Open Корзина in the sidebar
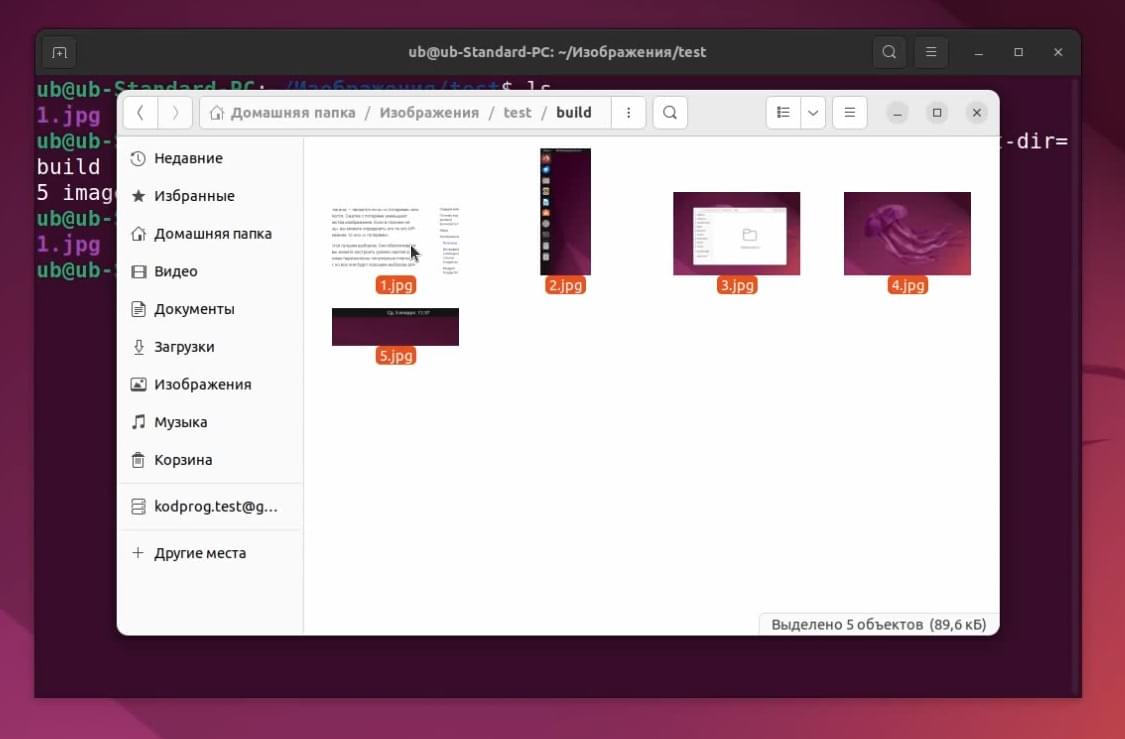 click(x=210, y=460)
